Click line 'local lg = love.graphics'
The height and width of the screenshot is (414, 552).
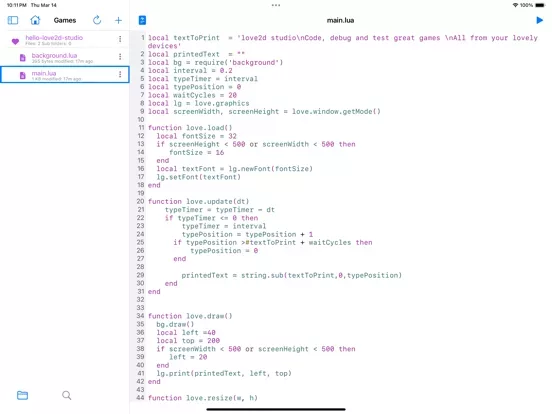(x=198, y=103)
